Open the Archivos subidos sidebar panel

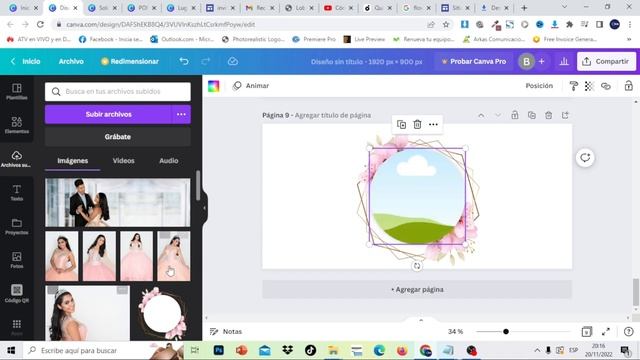(x=17, y=159)
